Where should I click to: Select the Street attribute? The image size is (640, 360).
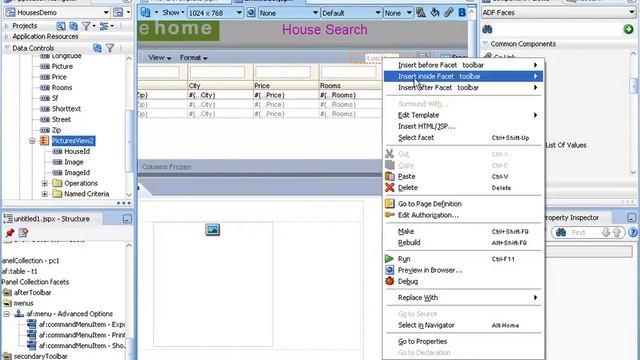(x=61, y=119)
